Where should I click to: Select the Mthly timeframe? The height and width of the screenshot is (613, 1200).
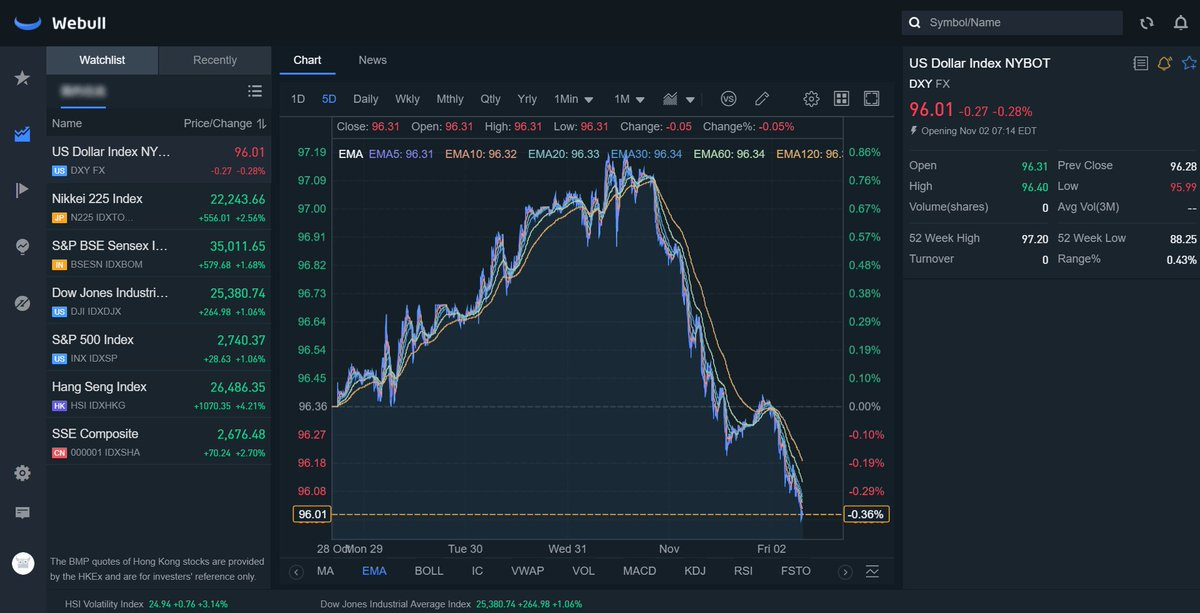(450, 99)
